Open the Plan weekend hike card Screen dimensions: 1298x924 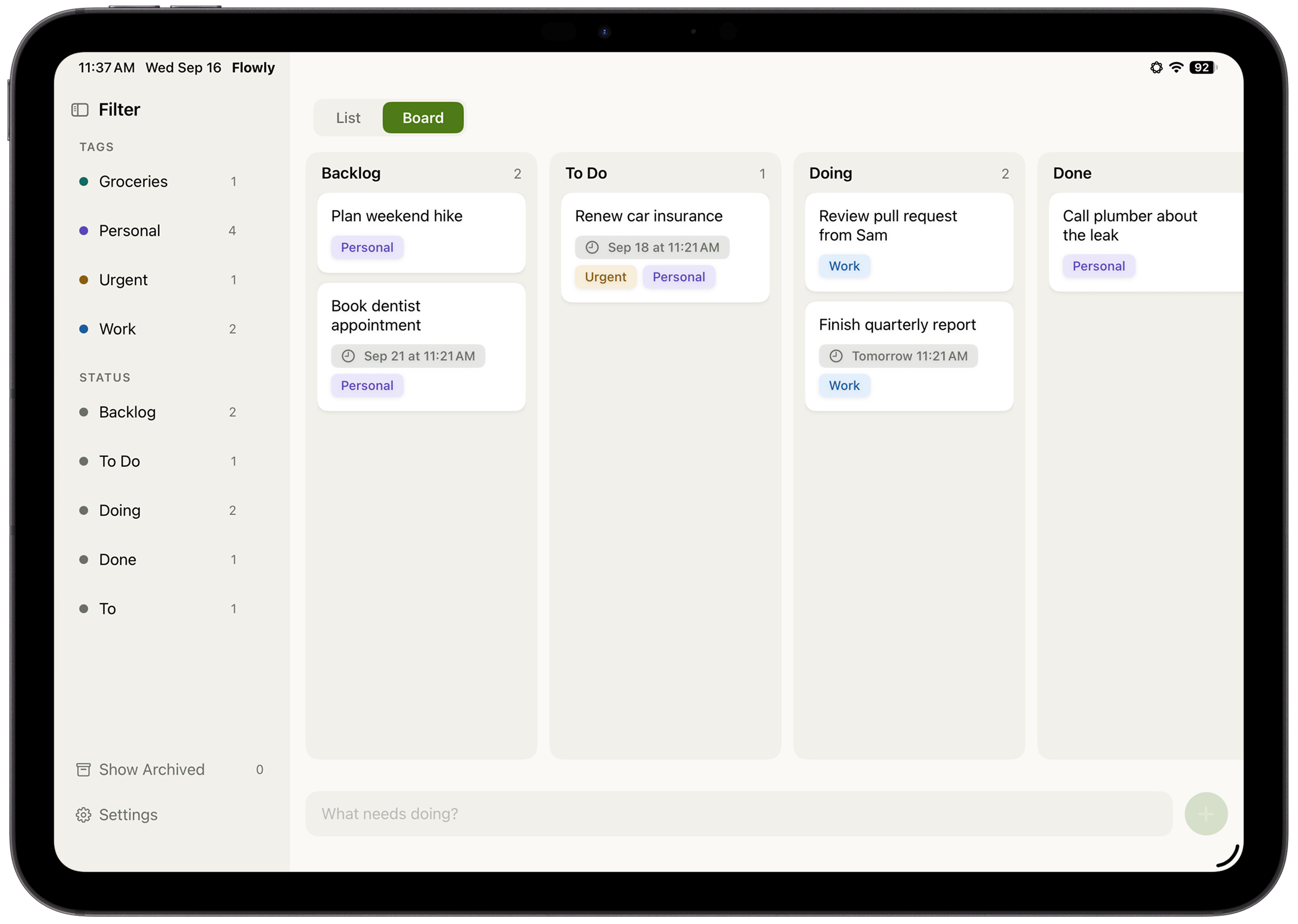coord(421,233)
